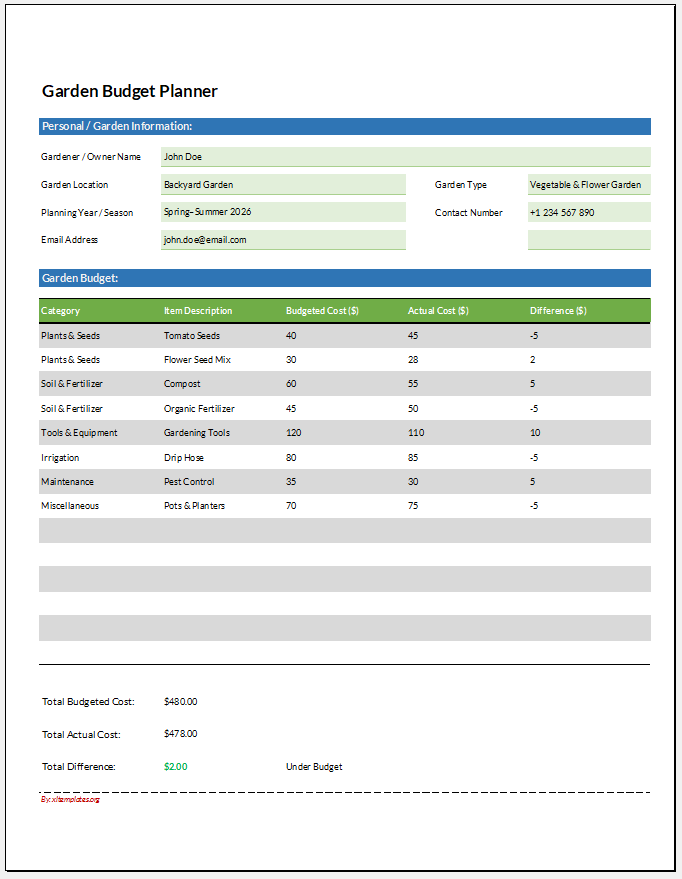Click budgeted cost 60 for Compost

point(291,384)
